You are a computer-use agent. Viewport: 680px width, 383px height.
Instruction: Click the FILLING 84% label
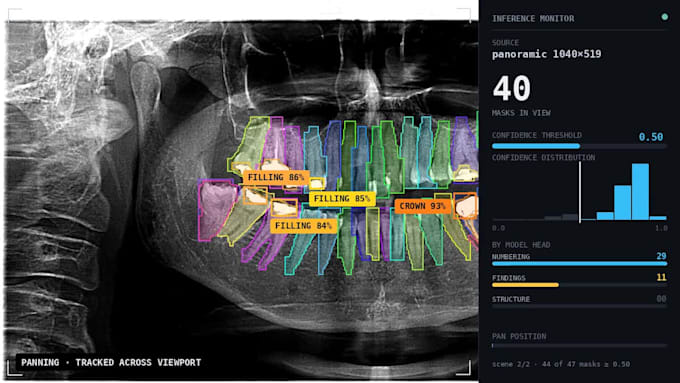303,226
